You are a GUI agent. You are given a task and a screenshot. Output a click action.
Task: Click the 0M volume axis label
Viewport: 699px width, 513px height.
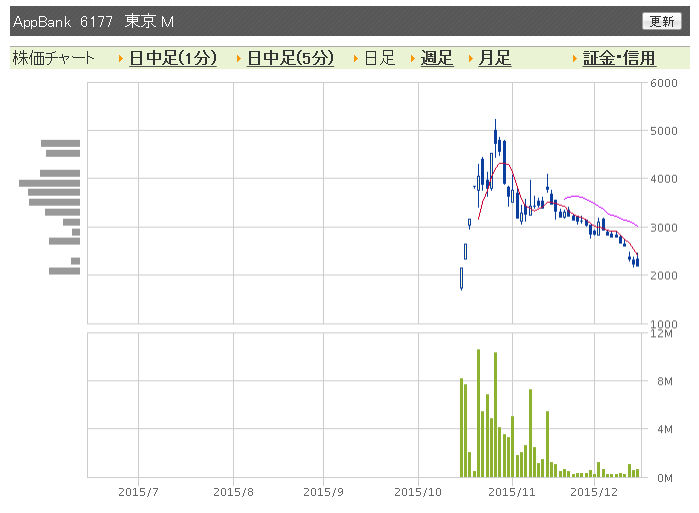[x=665, y=478]
